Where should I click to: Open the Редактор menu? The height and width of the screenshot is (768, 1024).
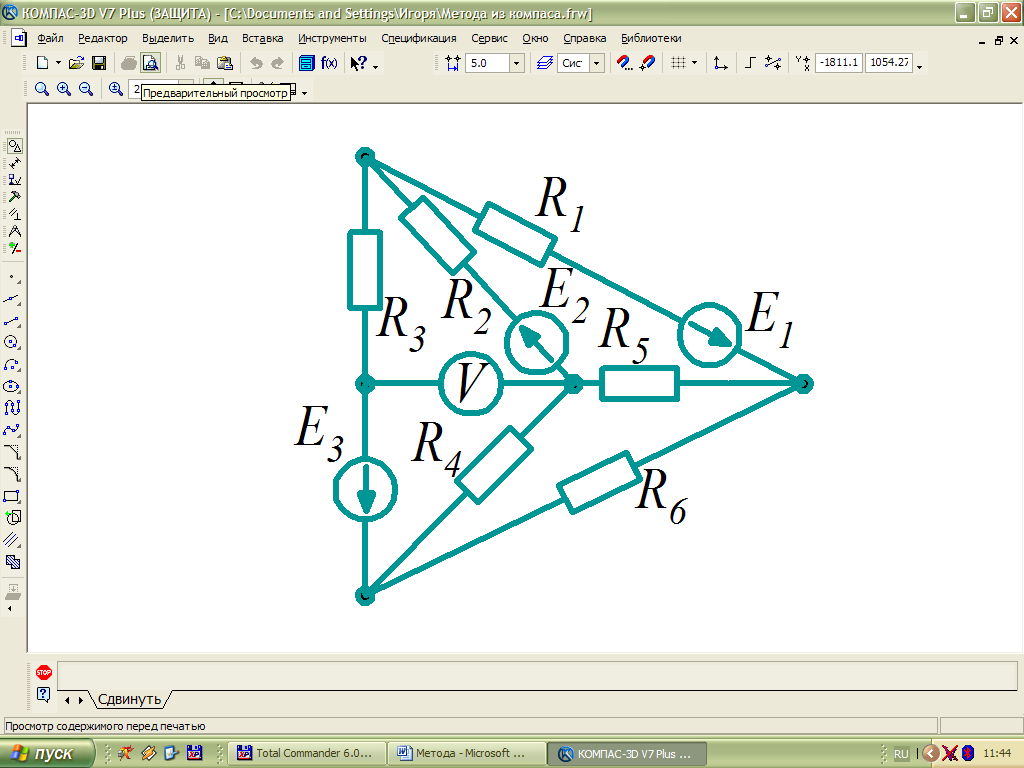click(x=103, y=39)
